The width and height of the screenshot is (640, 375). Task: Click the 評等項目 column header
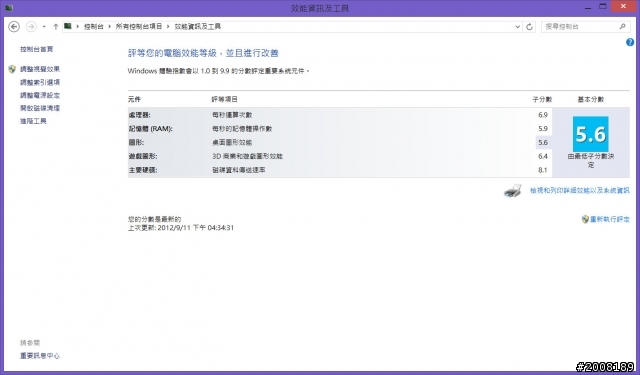tap(224, 99)
